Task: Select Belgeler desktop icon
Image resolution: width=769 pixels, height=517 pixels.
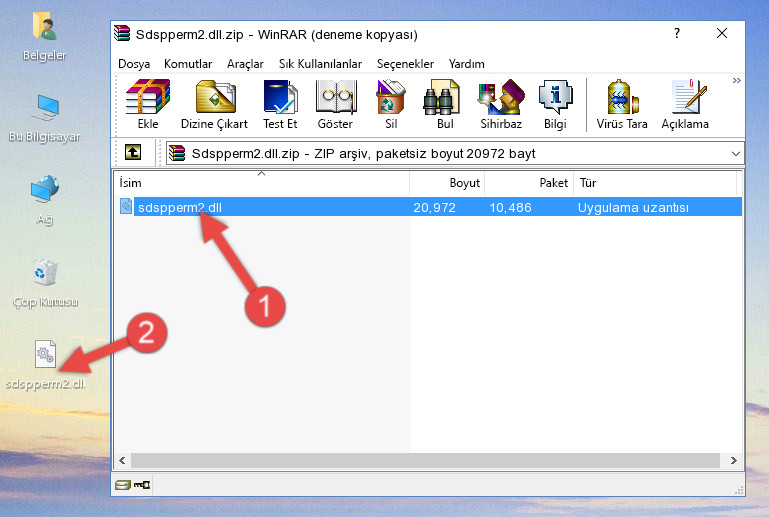Action: click(x=44, y=37)
